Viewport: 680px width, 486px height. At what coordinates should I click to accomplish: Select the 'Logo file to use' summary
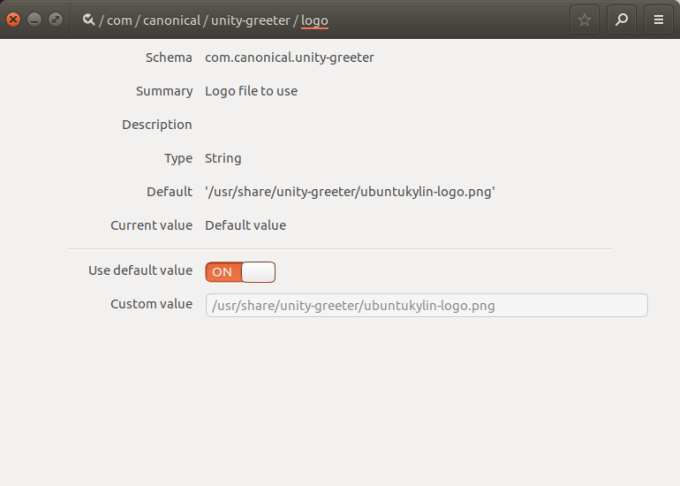(251, 91)
